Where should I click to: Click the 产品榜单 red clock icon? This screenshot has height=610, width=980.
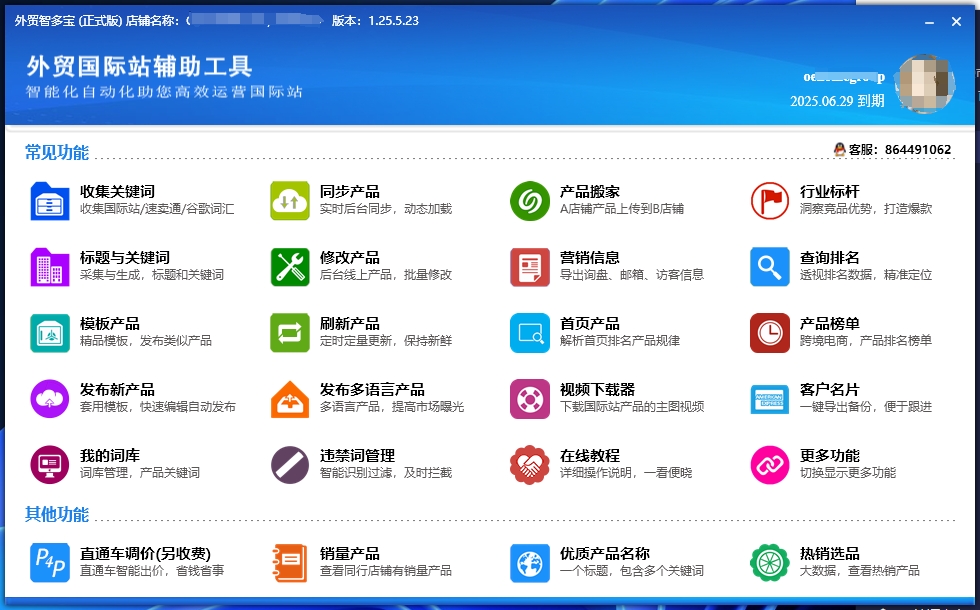(x=770, y=333)
